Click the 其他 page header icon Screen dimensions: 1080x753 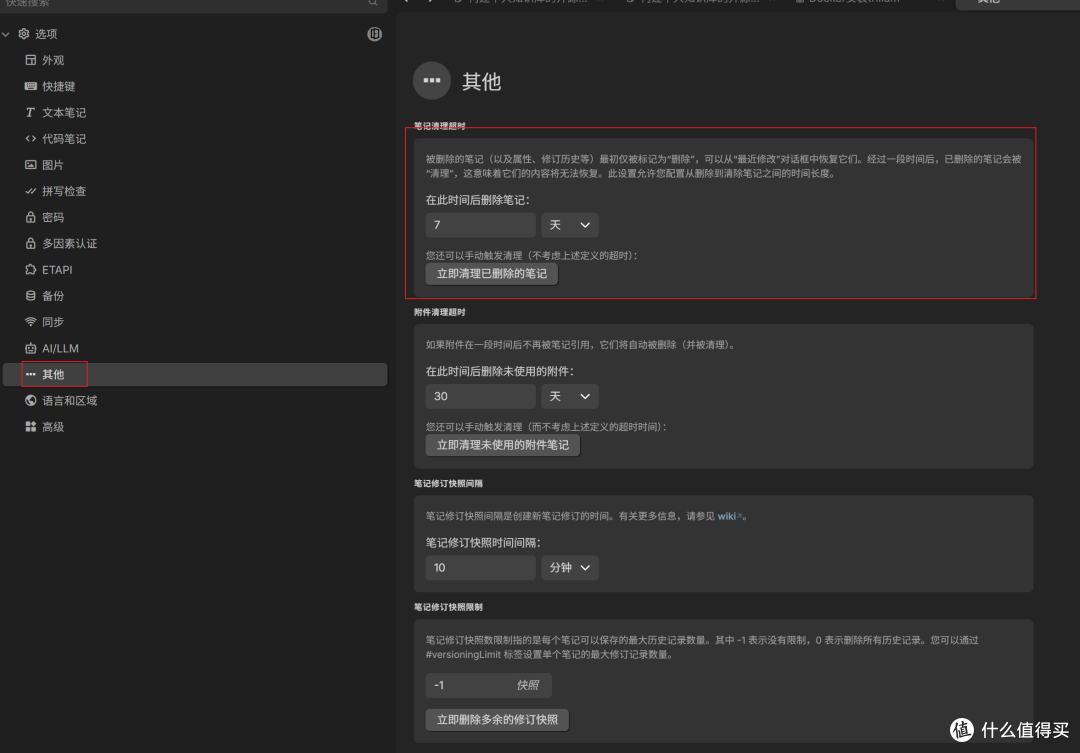431,81
